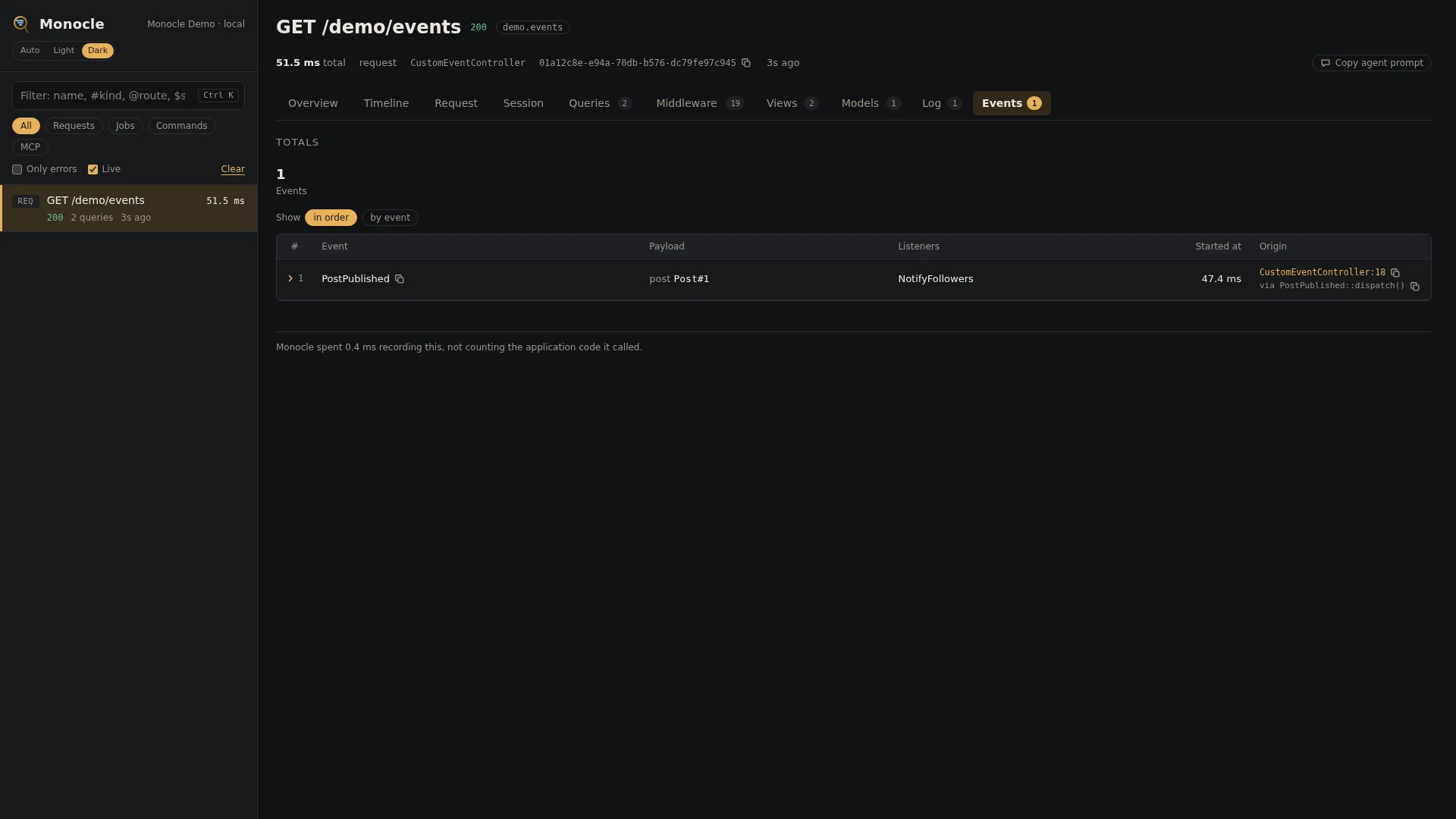Click the via PostPublished::dispatch() text
The width and height of the screenshot is (1456, 819).
pos(1332,286)
